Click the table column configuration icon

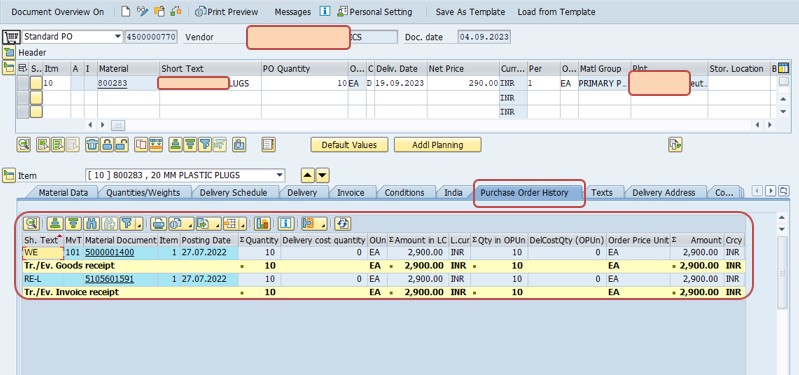(x=783, y=69)
